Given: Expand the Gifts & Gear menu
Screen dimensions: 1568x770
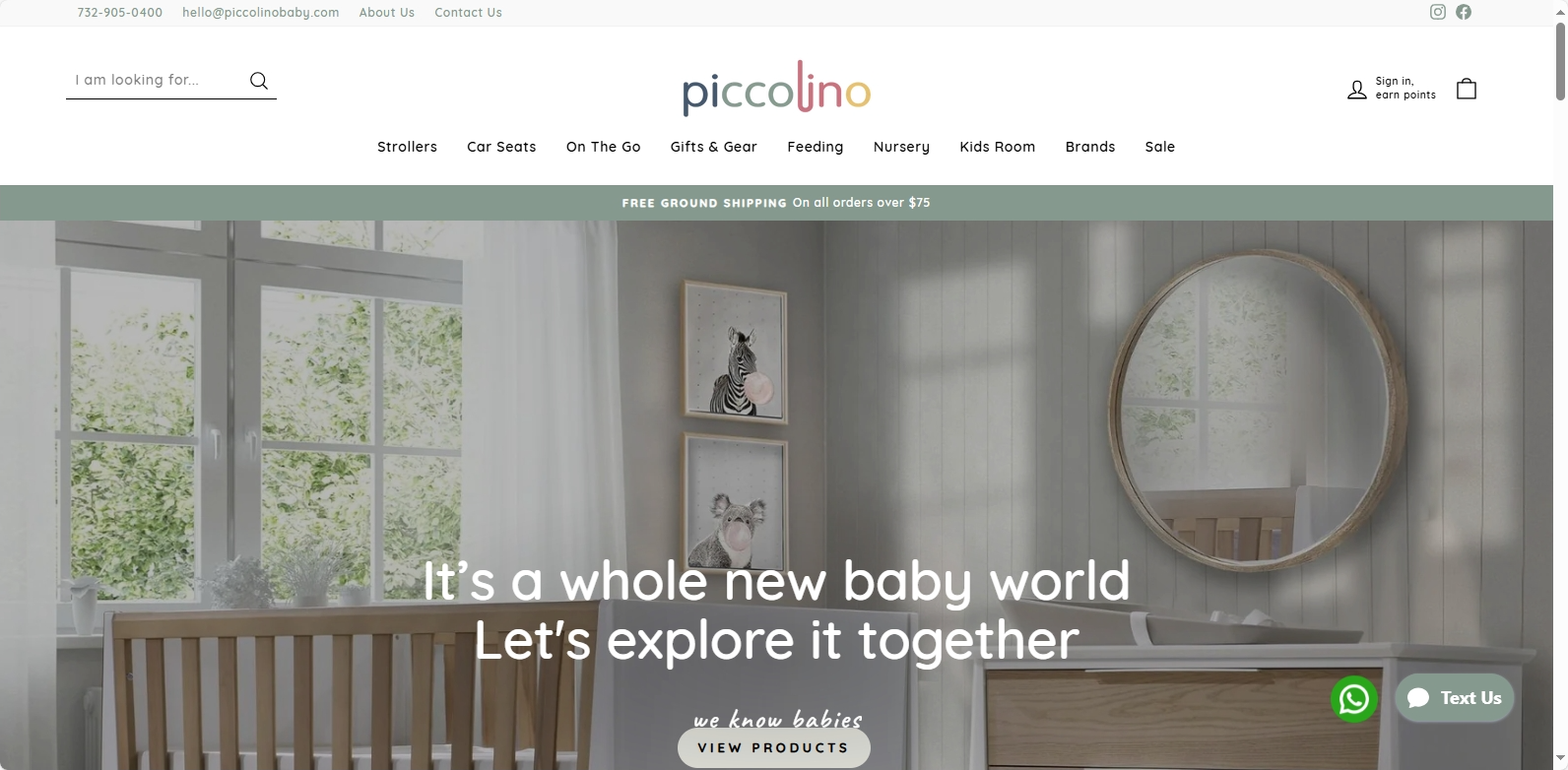Looking at the screenshot, I should point(713,147).
